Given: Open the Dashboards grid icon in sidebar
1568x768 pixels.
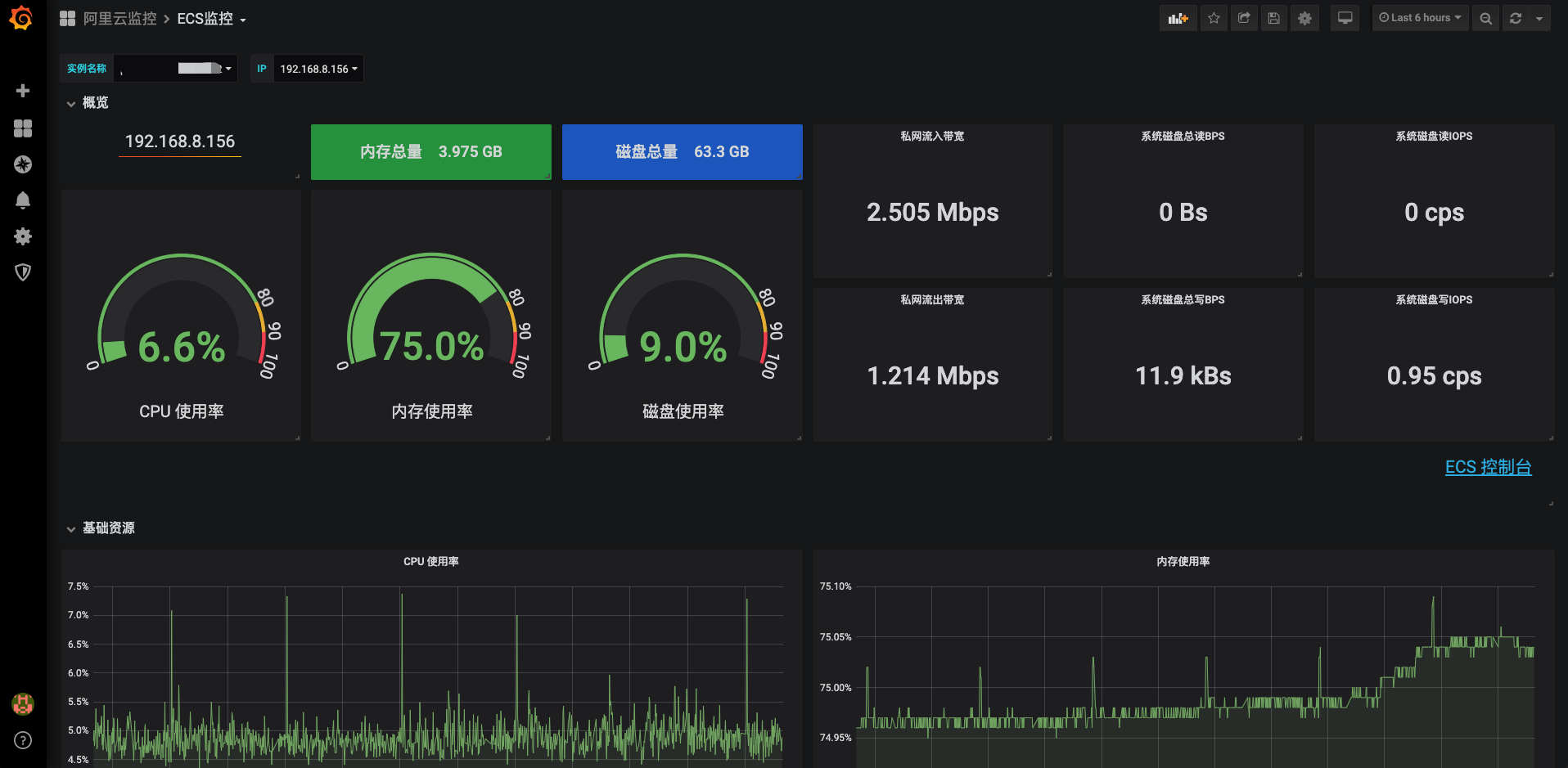Looking at the screenshot, I should click(x=23, y=128).
